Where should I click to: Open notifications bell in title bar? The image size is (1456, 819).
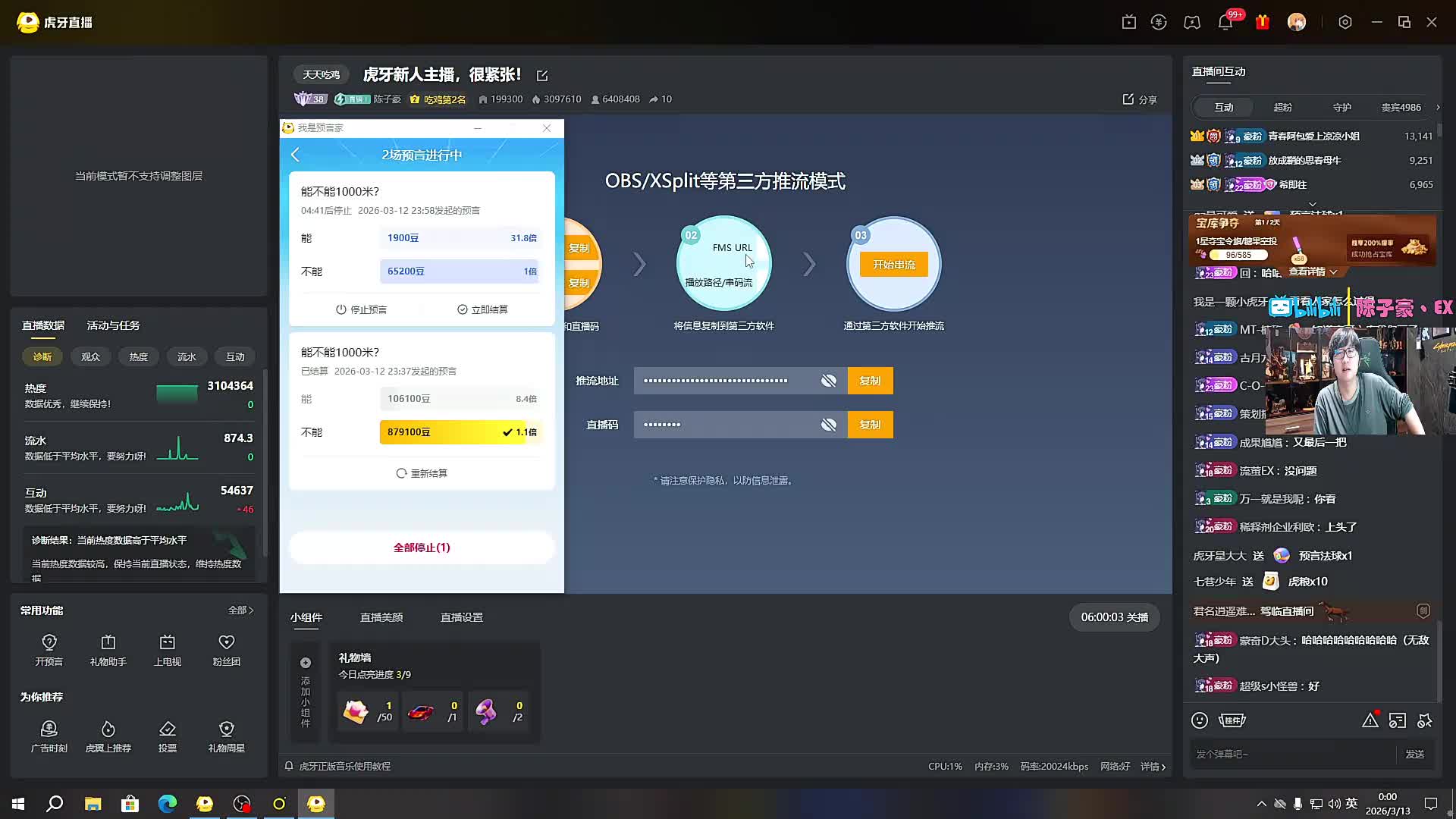[x=1225, y=23]
